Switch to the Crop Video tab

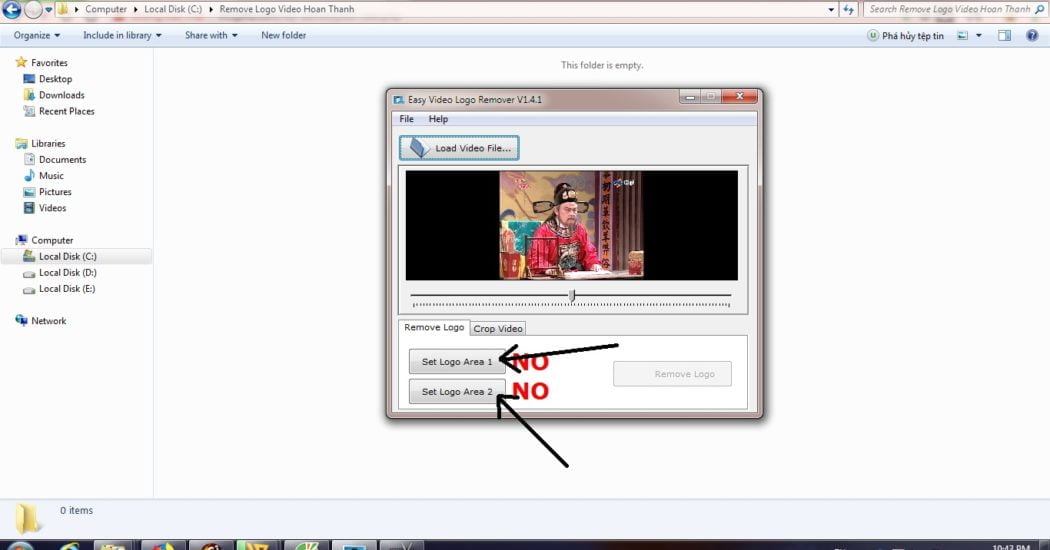tap(498, 329)
